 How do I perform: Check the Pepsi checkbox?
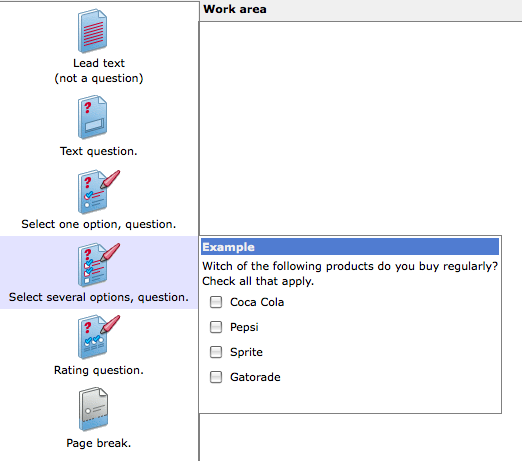tap(216, 327)
